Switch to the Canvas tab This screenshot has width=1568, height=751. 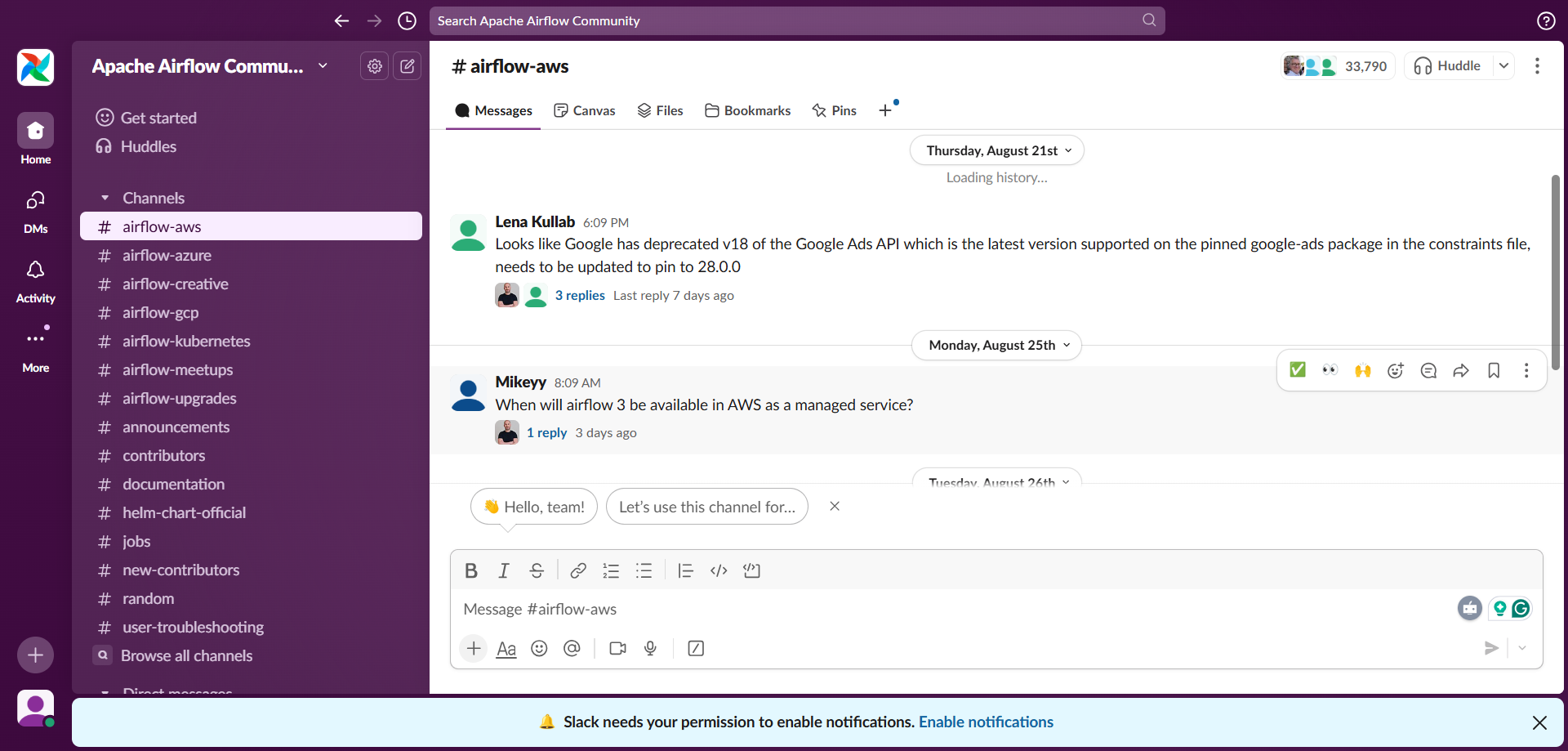point(585,110)
